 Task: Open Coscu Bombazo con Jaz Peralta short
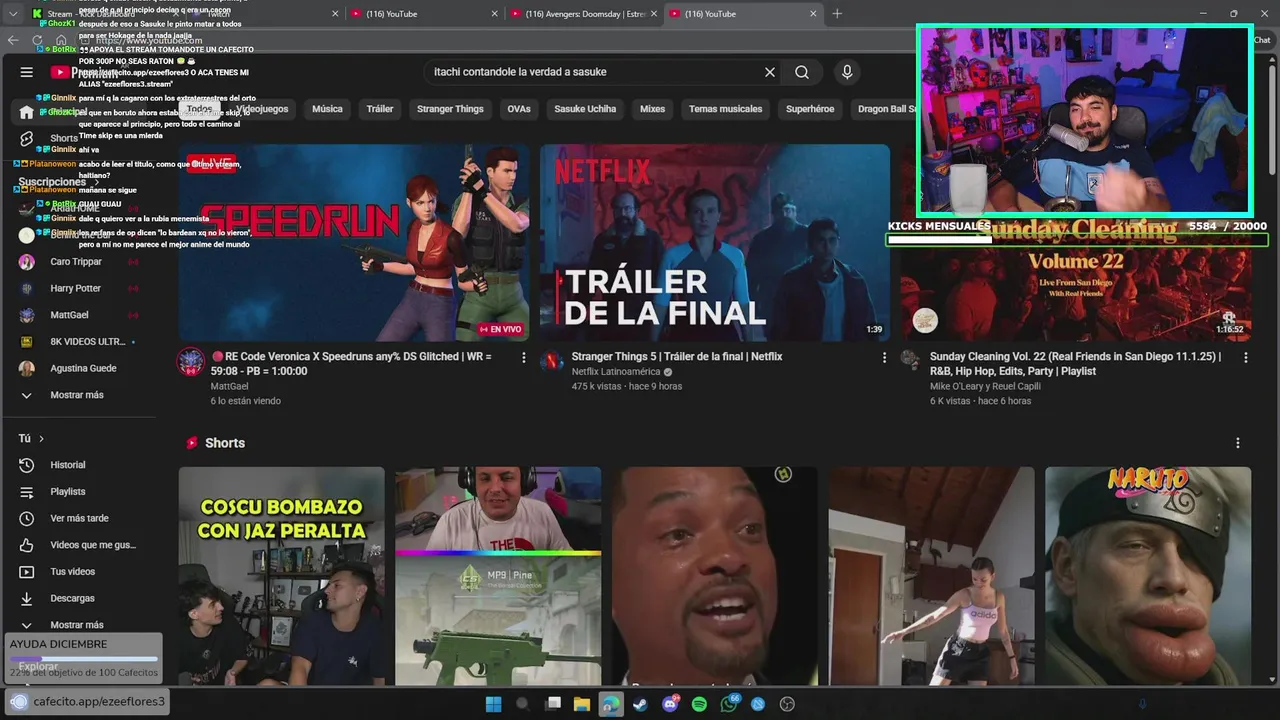tap(281, 576)
